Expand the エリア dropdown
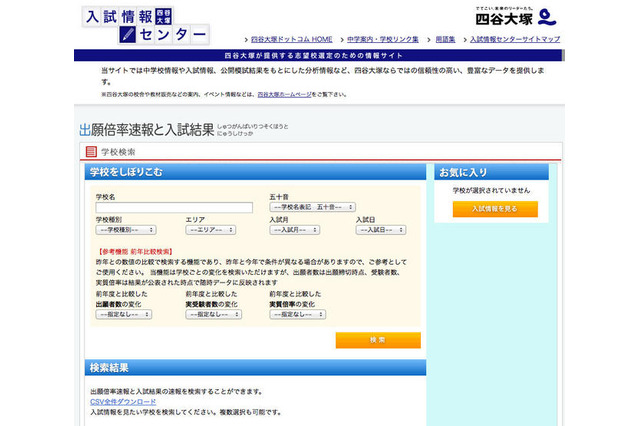Screen dimensions: 640x426 (x=210, y=229)
